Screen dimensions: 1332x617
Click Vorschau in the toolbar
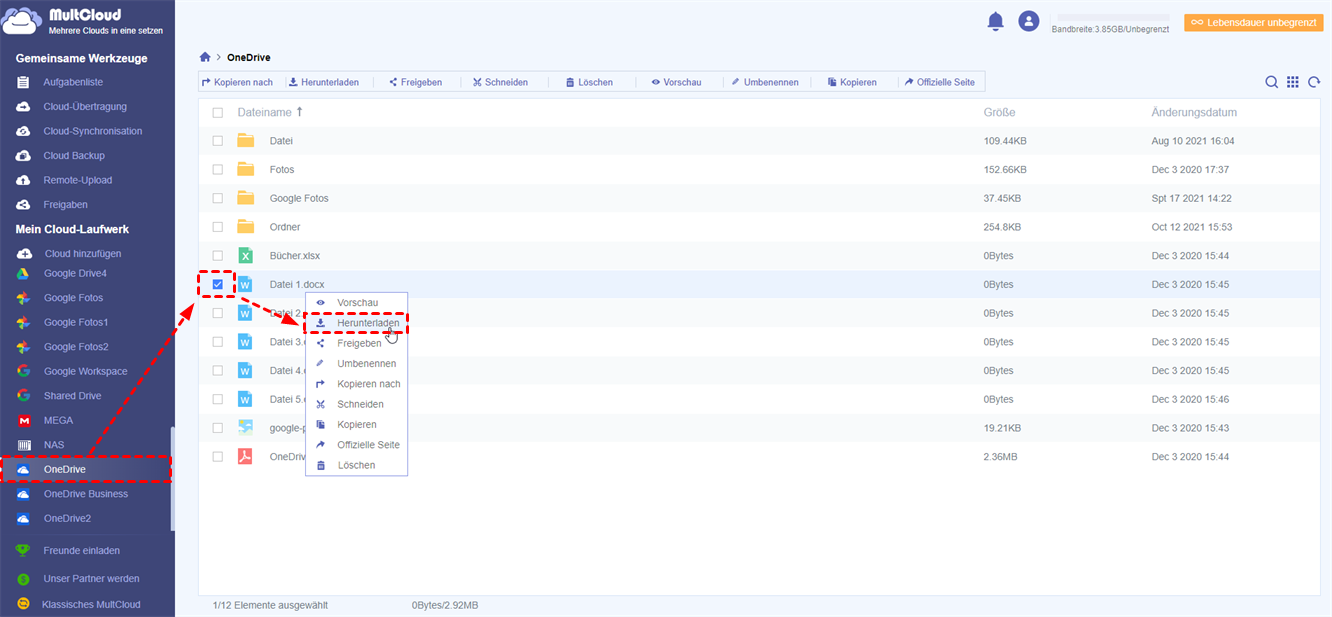point(676,82)
